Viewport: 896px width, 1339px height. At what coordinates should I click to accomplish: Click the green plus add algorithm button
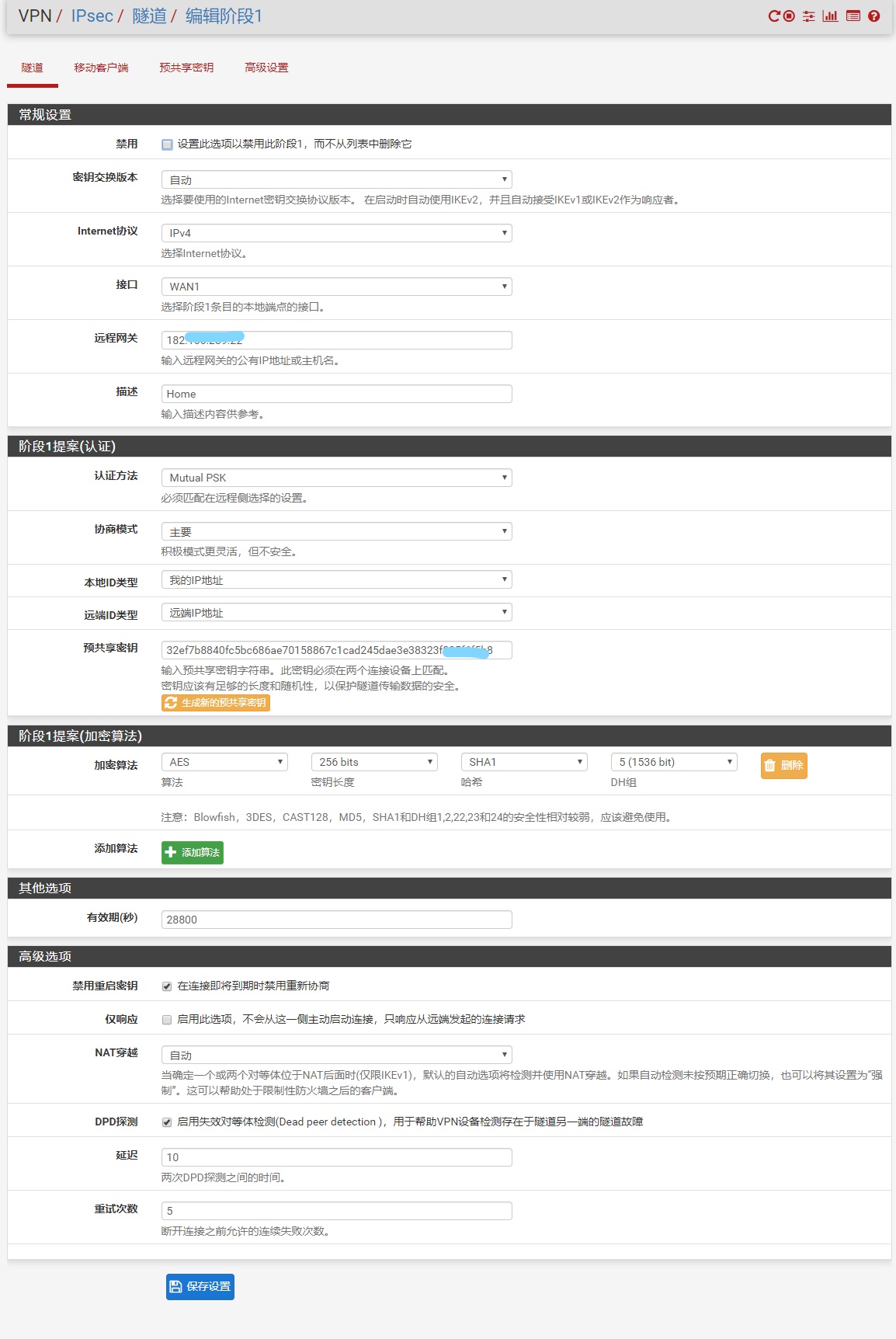point(193,852)
